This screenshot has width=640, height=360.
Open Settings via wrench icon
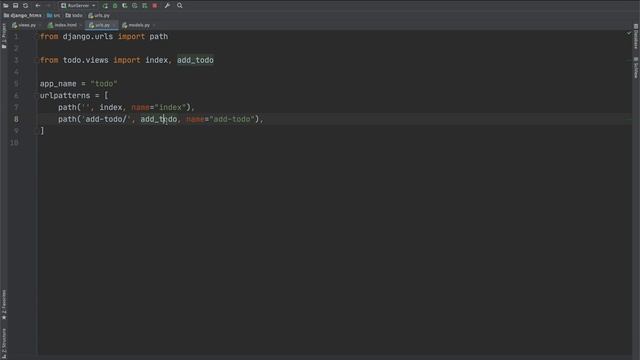(x=167, y=6)
